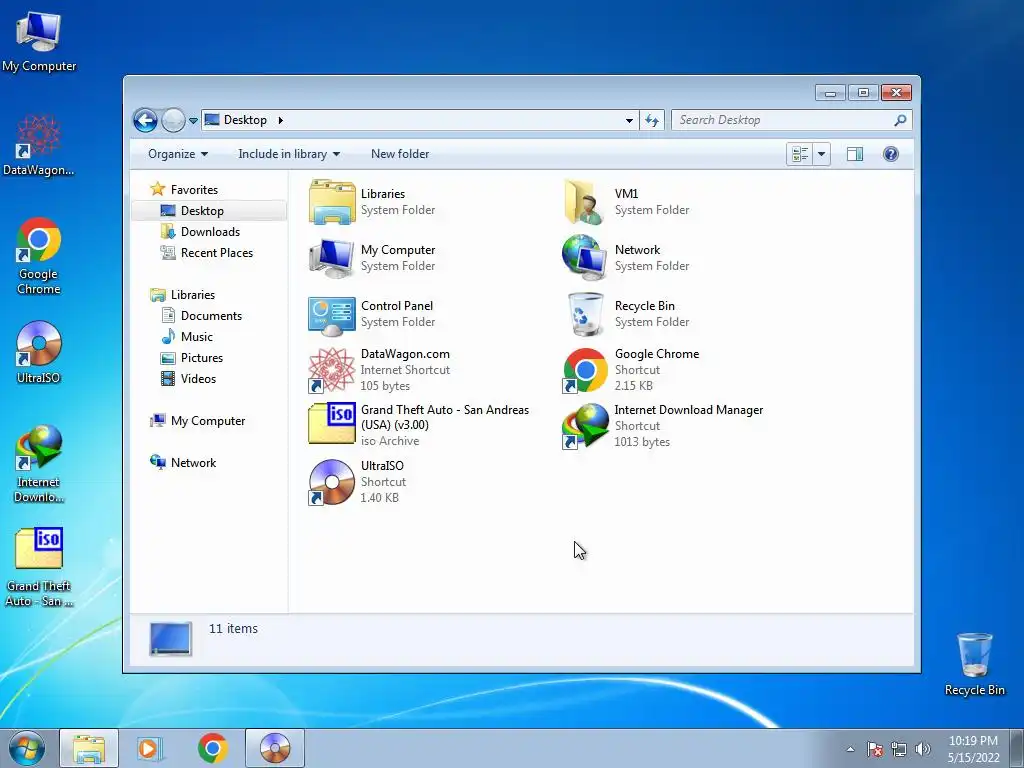The width and height of the screenshot is (1024, 768).
Task: Expand the address bar history dropdown
Action: click(629, 120)
